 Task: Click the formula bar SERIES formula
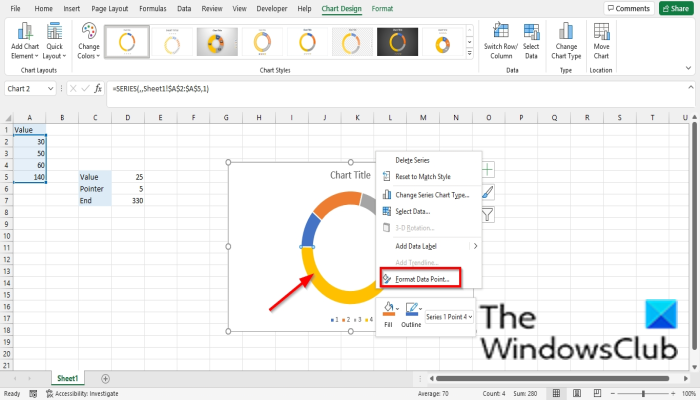click(x=161, y=88)
